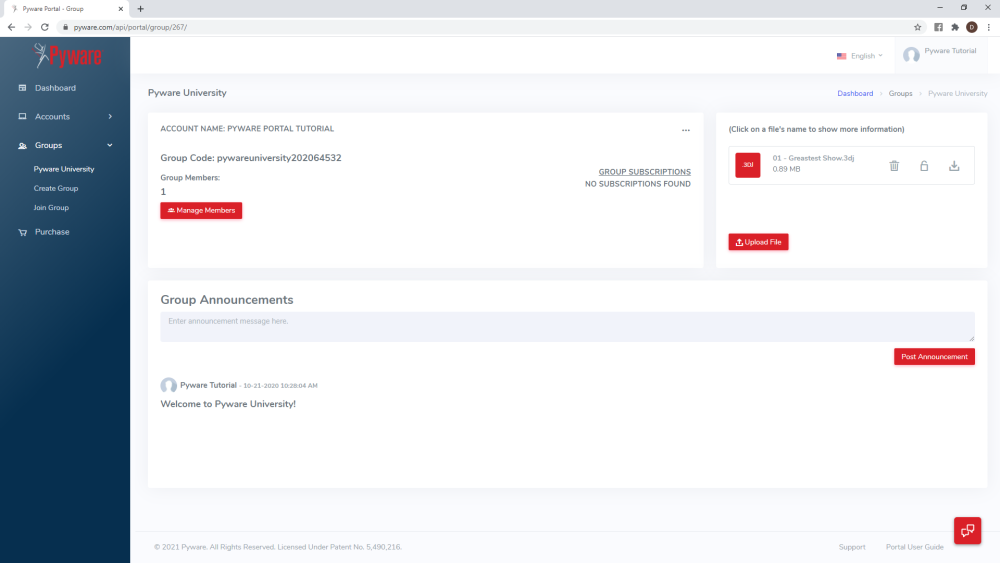This screenshot has width=1000, height=563.
Task: Toggle the lock on the 01 - Greastest Show.3dj file
Action: coord(924,166)
